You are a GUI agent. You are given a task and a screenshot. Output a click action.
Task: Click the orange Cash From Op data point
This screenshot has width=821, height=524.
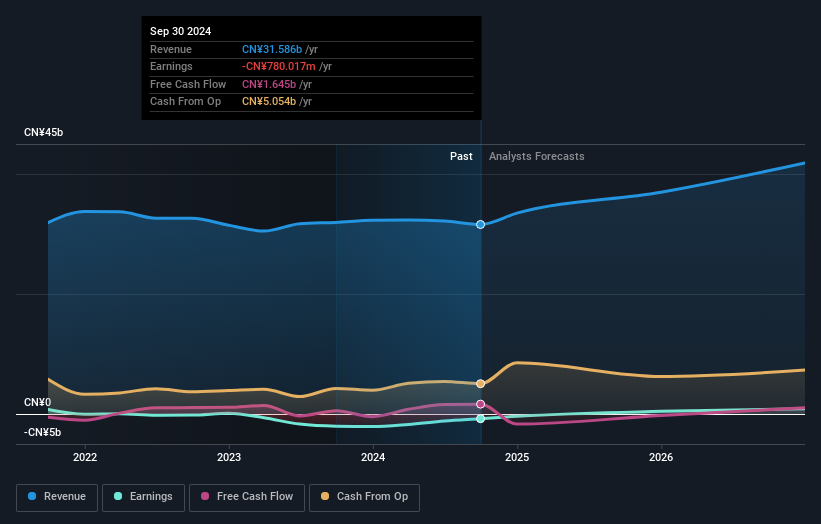coord(480,384)
